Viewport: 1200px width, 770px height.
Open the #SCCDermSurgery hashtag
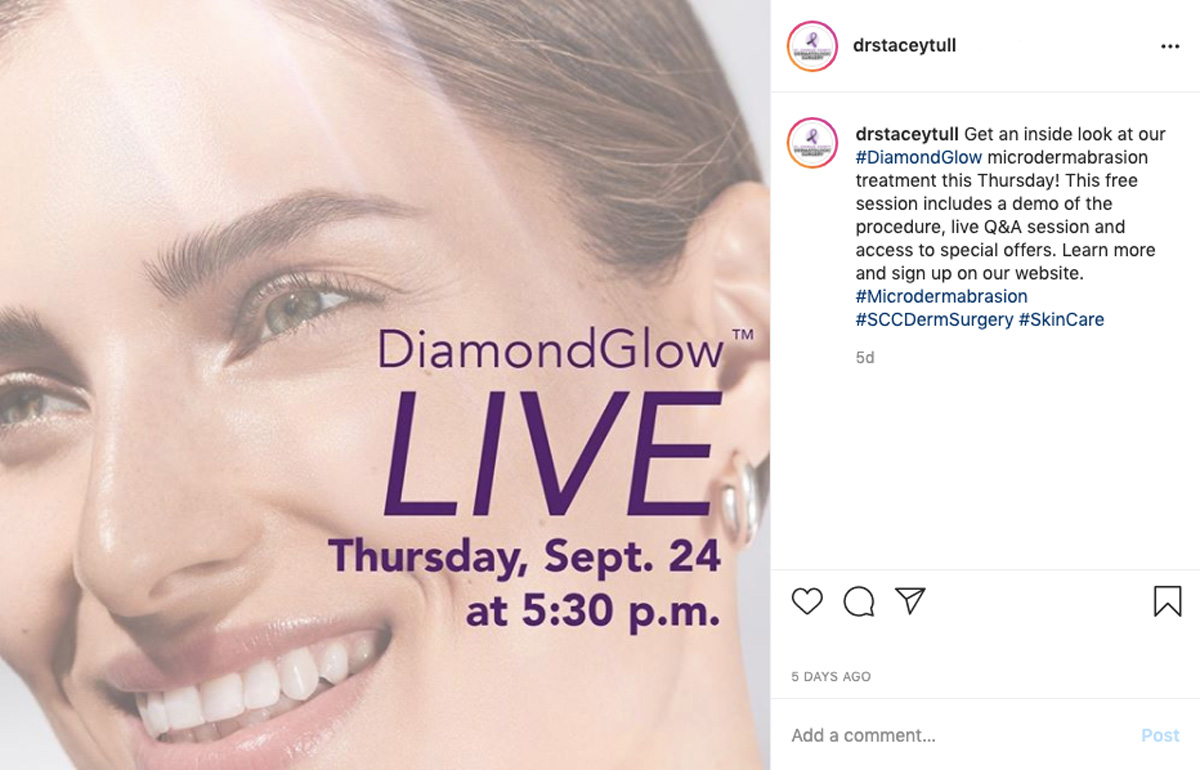point(934,320)
